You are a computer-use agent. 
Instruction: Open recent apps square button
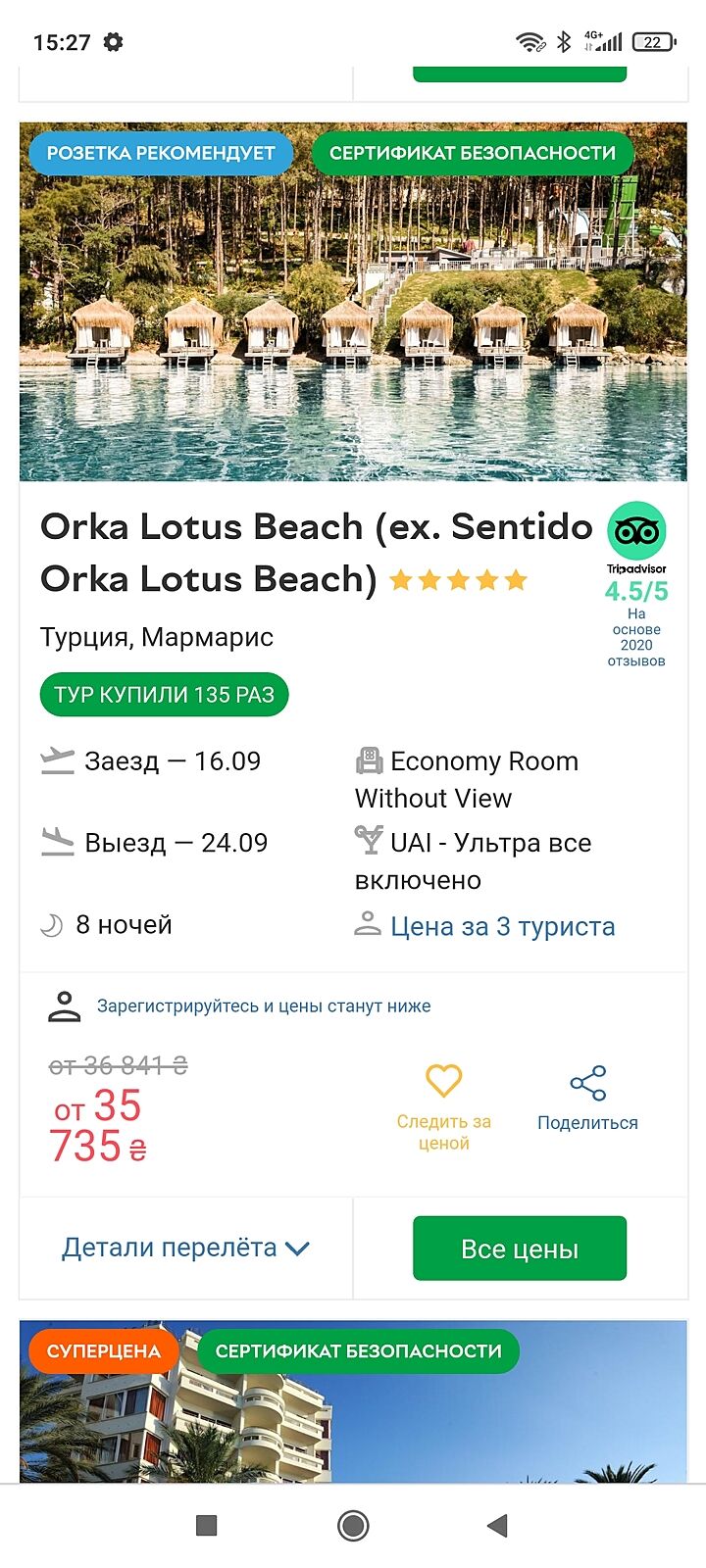[206, 1525]
